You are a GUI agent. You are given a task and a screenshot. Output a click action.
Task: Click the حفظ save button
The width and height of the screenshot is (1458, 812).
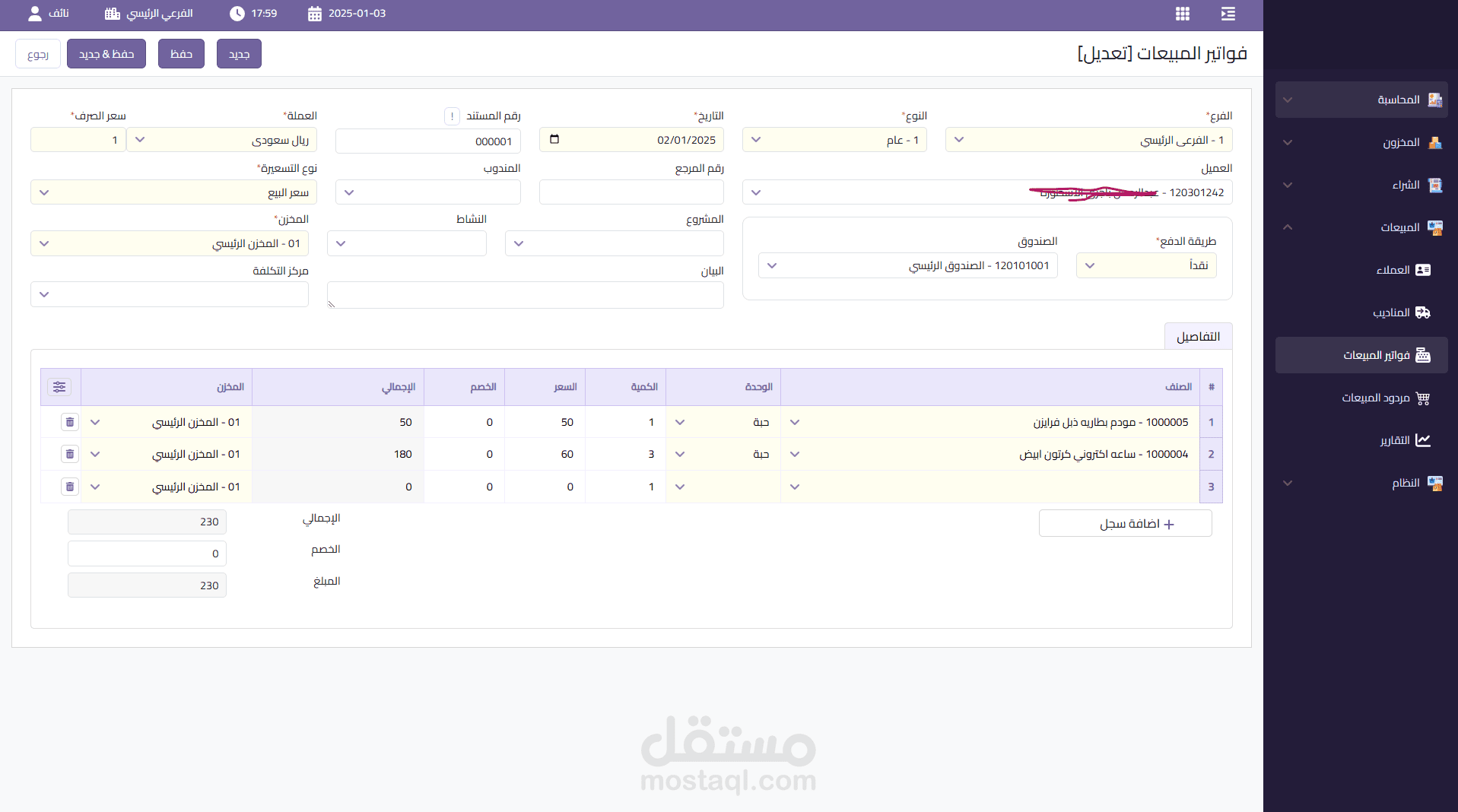point(181,54)
